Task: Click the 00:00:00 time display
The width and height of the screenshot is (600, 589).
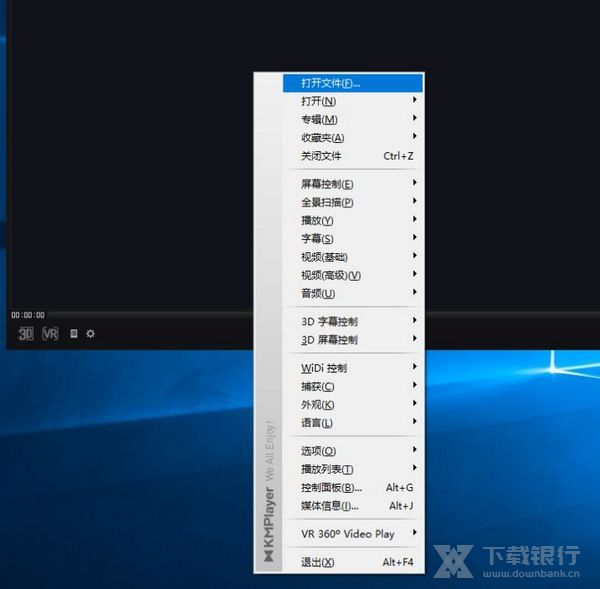Action: (28, 315)
